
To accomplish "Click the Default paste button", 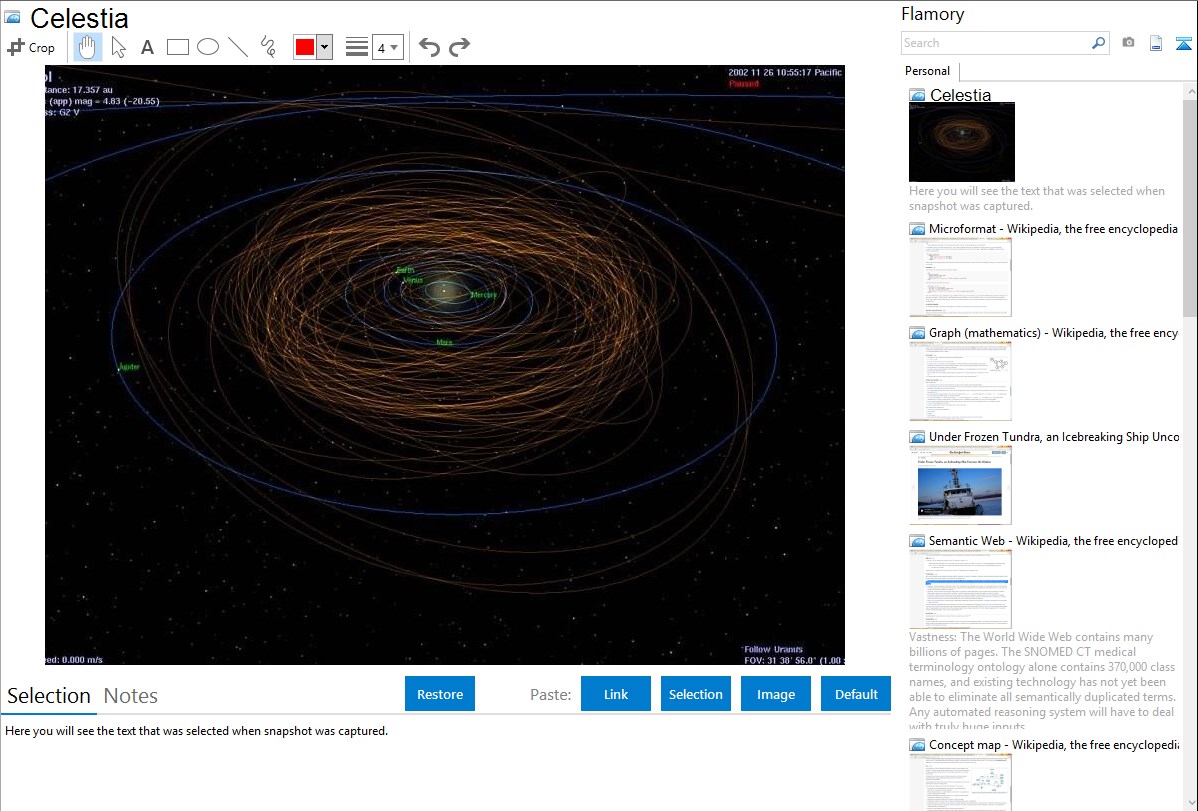I will click(x=856, y=694).
